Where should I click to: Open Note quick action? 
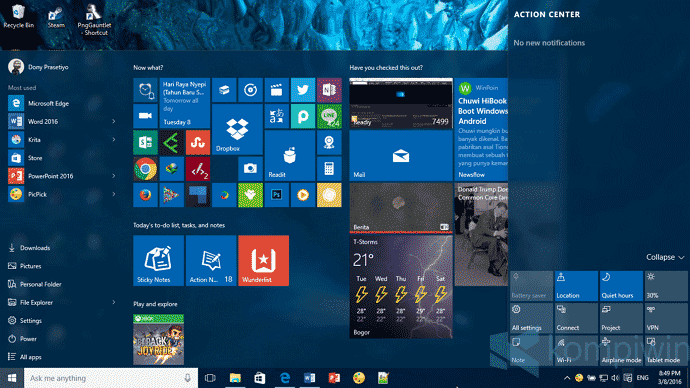tap(532, 350)
